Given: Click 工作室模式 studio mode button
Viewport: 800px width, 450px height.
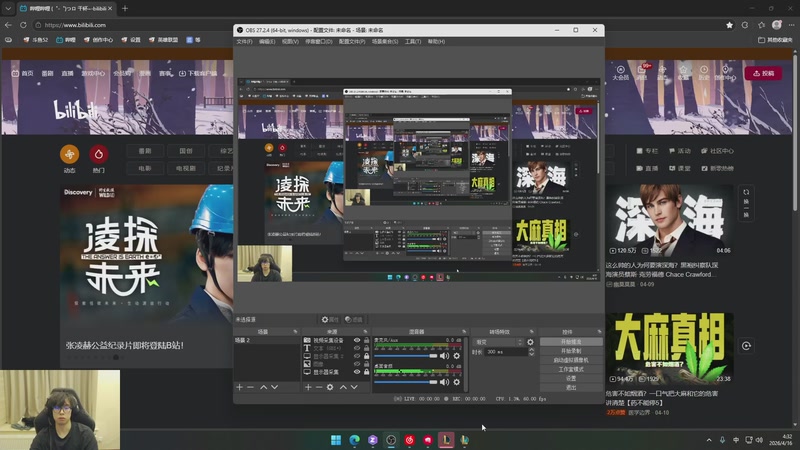Looking at the screenshot, I should pyautogui.click(x=571, y=369).
